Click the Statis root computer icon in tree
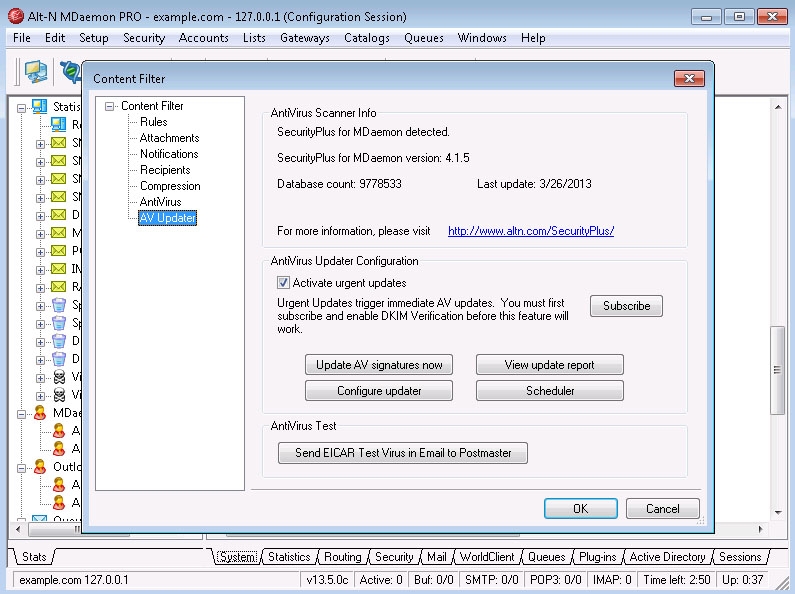 click(x=40, y=106)
